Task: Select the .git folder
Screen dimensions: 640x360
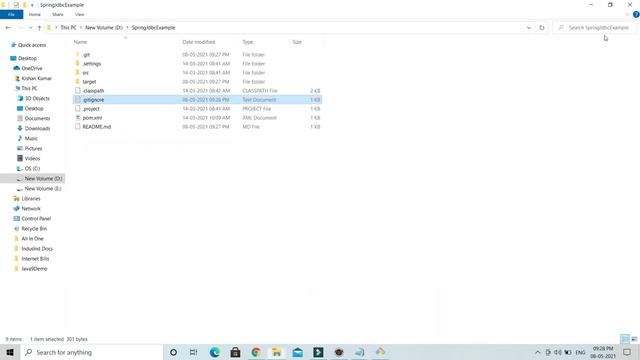Action: pos(197,55)
